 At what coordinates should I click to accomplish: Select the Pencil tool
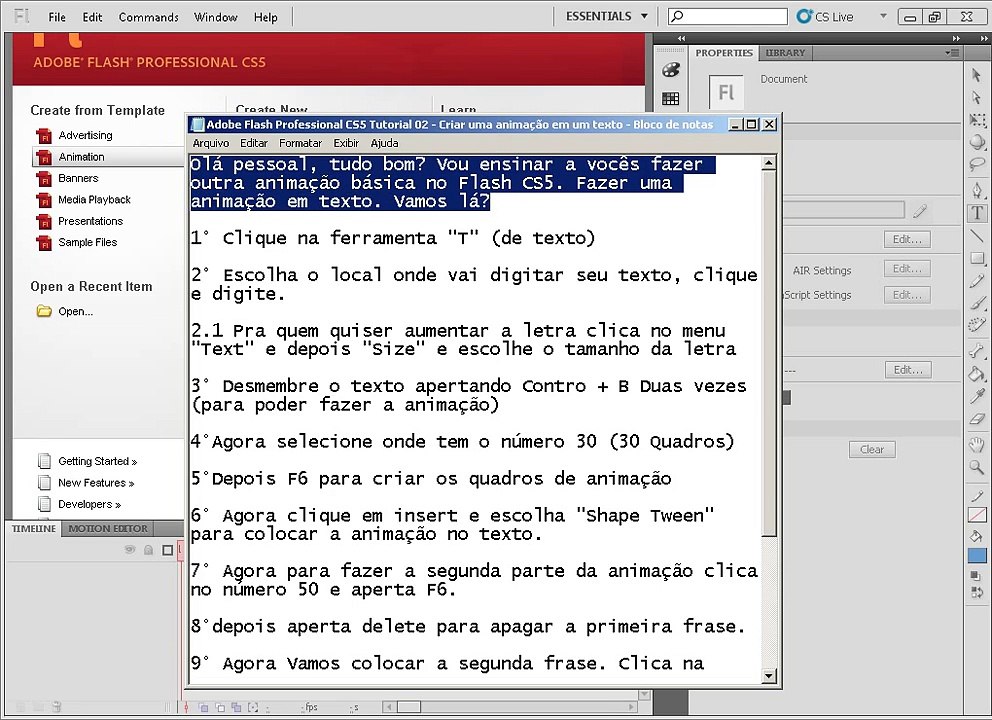977,280
